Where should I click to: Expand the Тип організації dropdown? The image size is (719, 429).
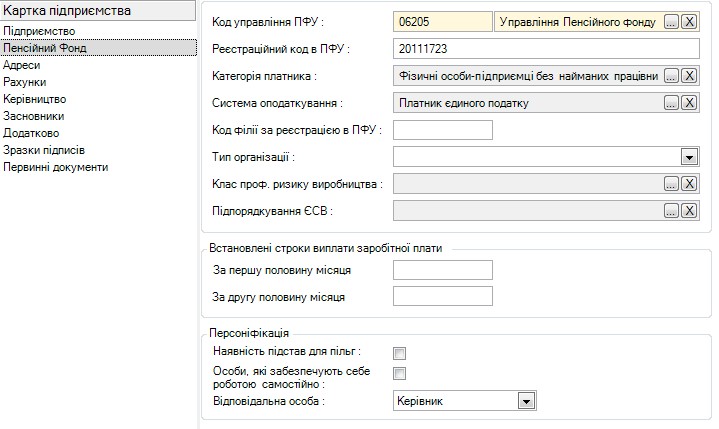point(688,157)
